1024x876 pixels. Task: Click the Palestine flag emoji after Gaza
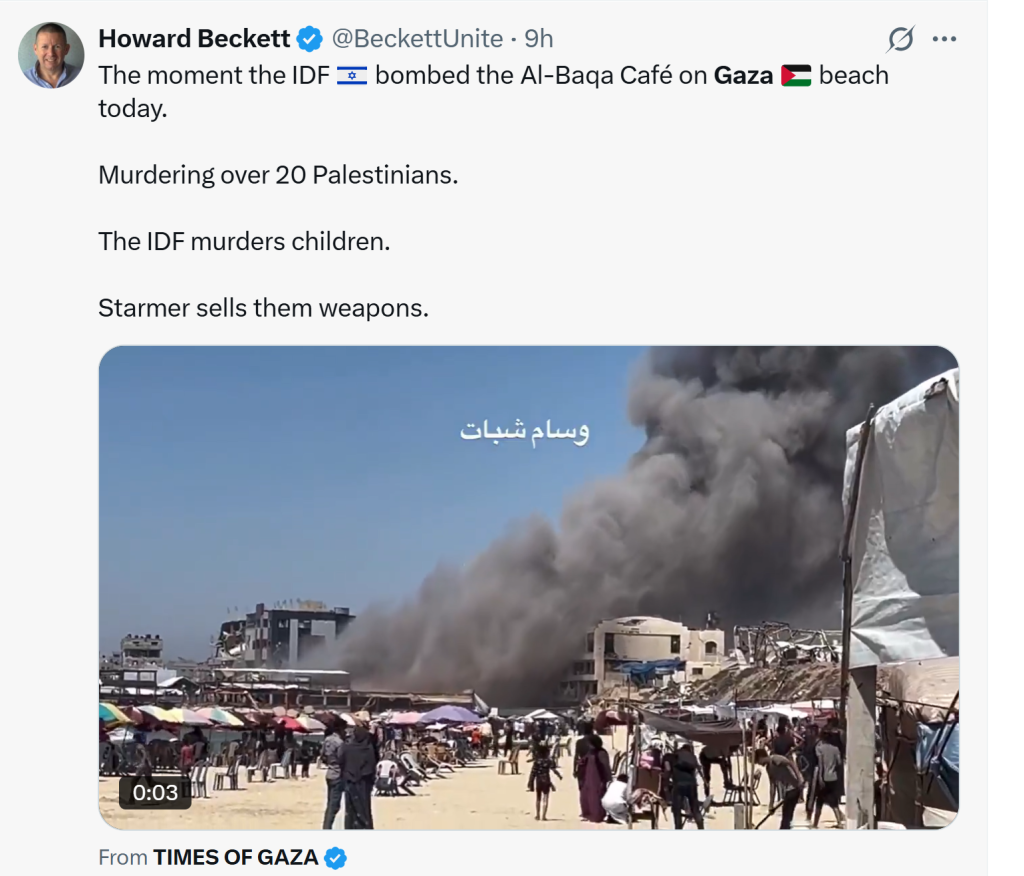coord(796,75)
